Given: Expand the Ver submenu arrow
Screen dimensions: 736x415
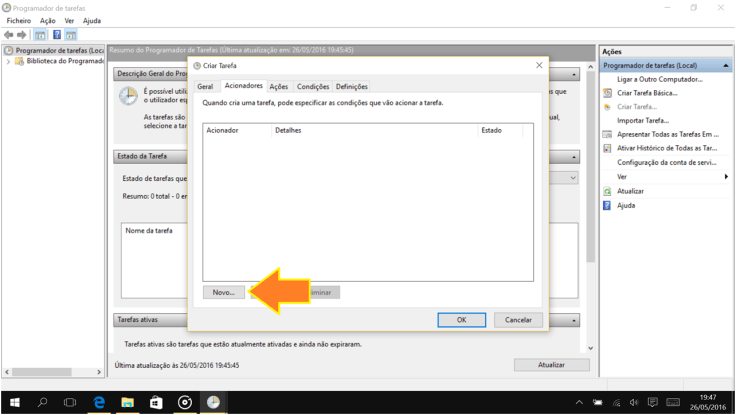Looking at the screenshot, I should 726,177.
